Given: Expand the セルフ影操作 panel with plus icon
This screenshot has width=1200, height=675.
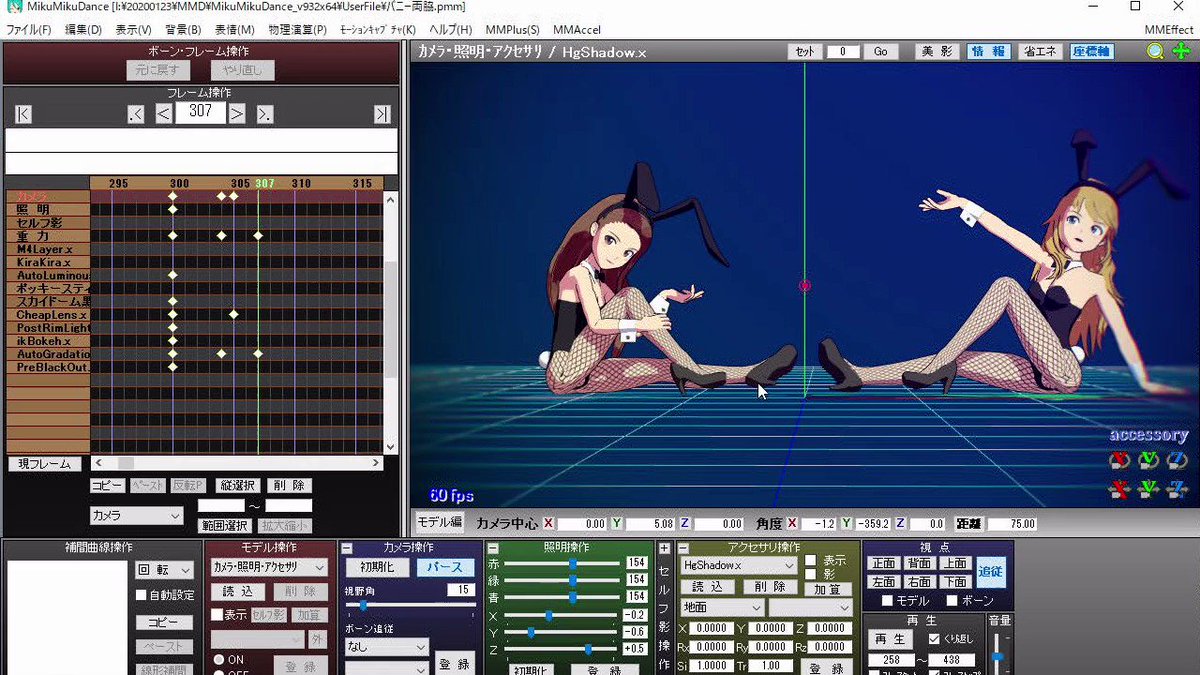Looking at the screenshot, I should point(664,548).
